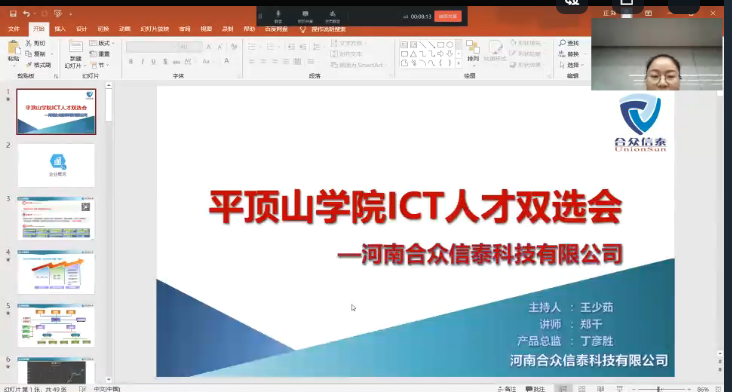Select the oval shape in shapes gallery
The image size is (732, 392).
click(x=450, y=44)
